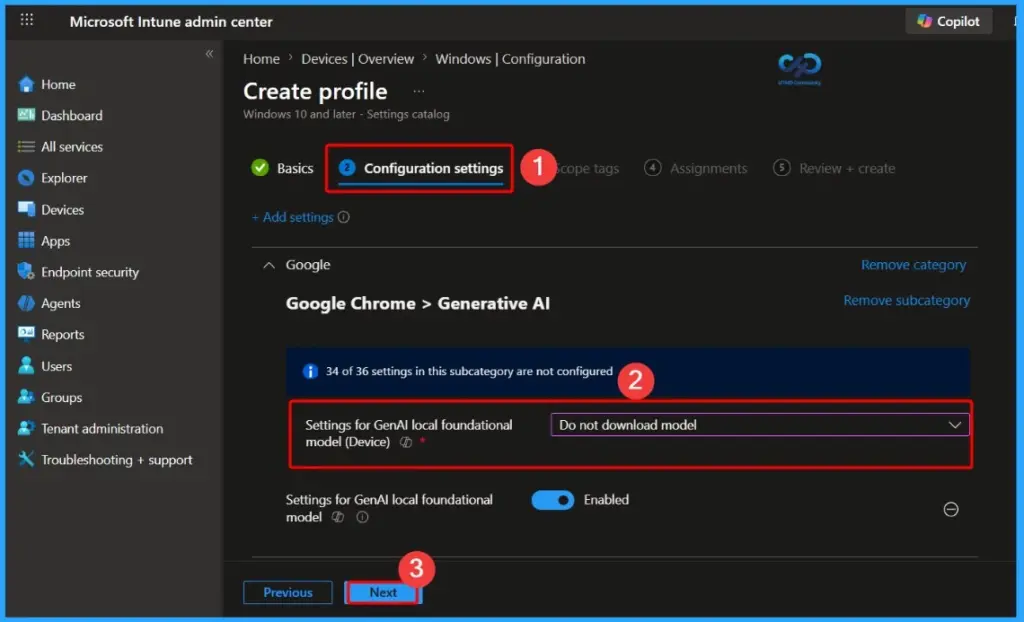The width and height of the screenshot is (1024, 622).
Task: Go to Home breadcrumb link
Action: pos(261,59)
